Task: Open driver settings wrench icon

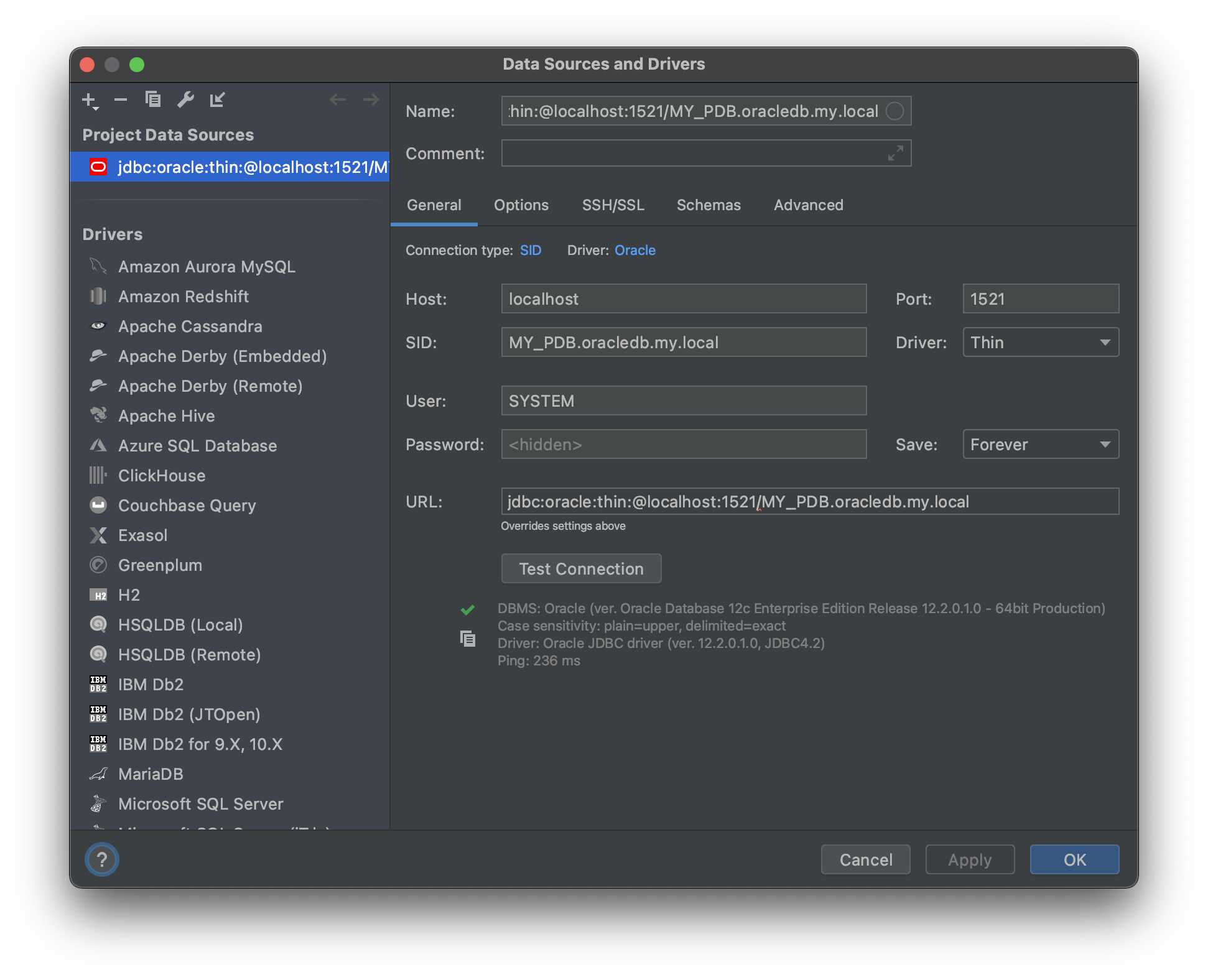Action: coord(185,99)
